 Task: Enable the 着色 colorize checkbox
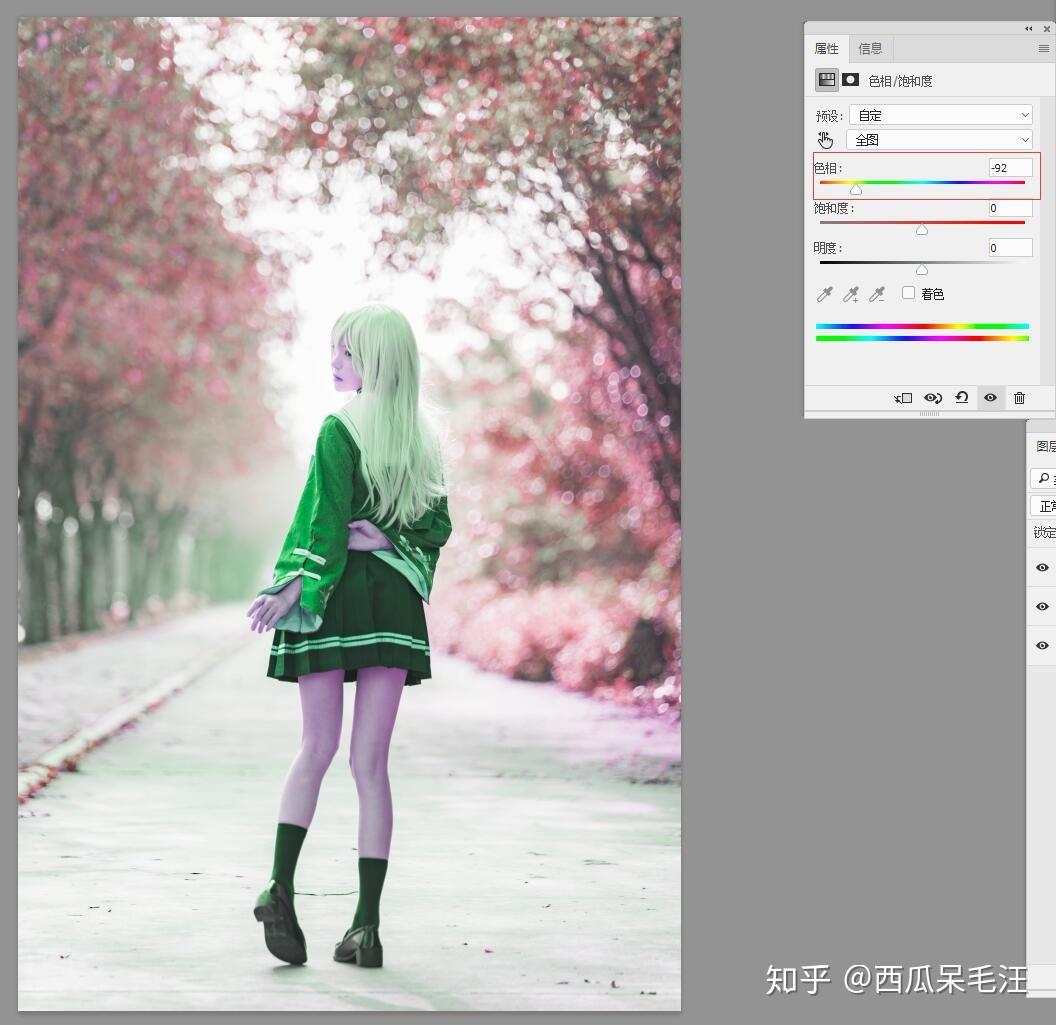click(x=909, y=293)
